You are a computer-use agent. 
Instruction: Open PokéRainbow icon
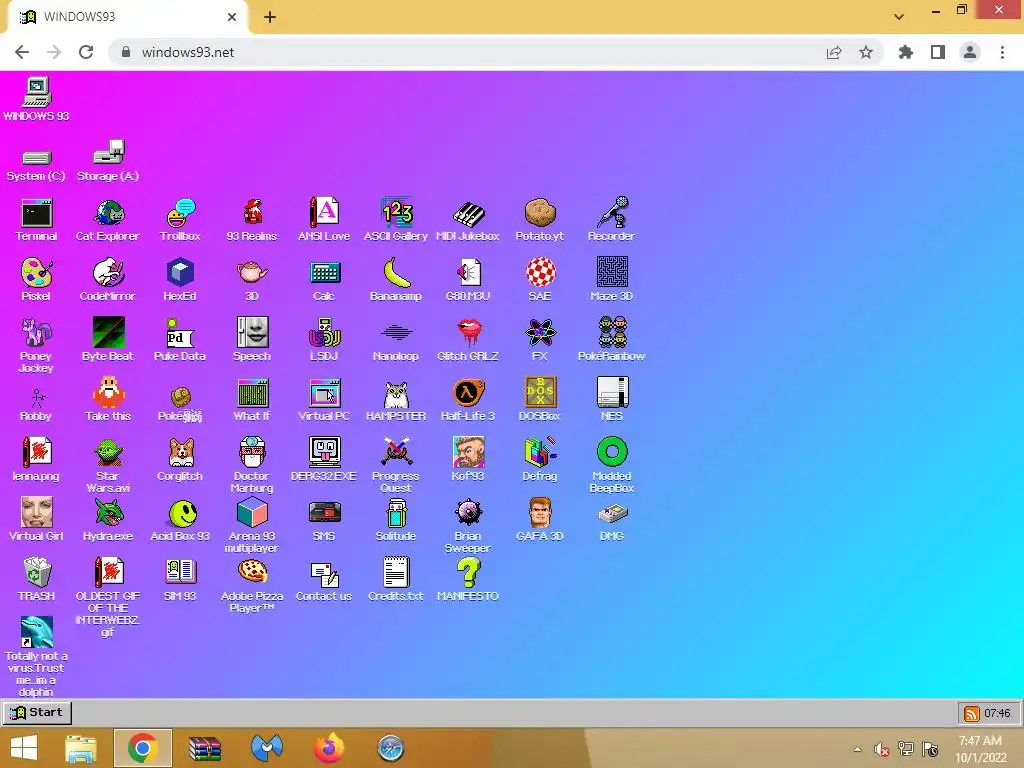611,340
